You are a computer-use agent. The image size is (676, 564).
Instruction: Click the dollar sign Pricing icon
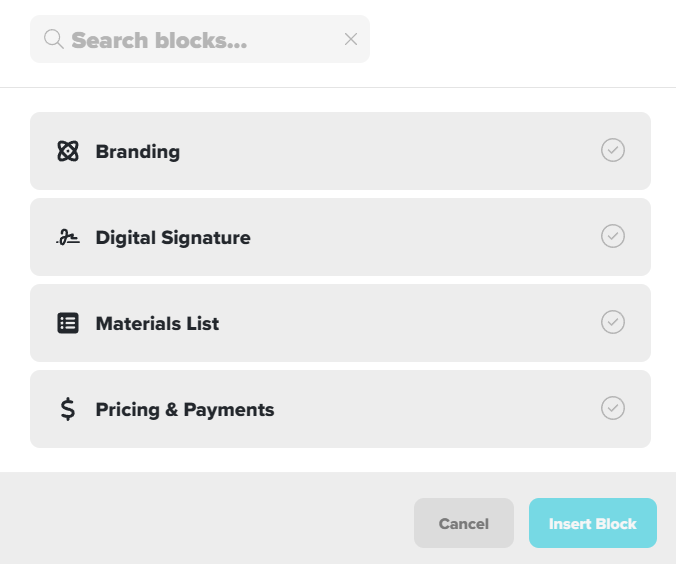pyautogui.click(x=68, y=409)
